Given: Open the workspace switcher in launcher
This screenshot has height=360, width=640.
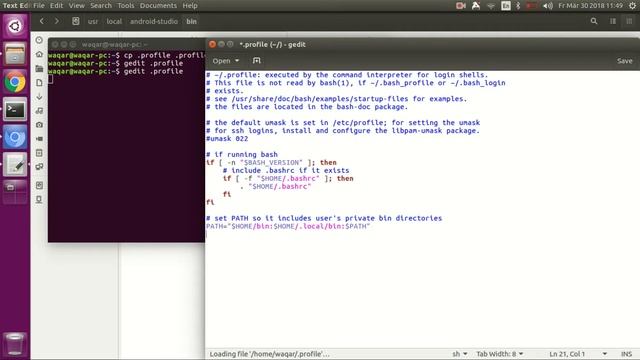Looking at the screenshot, I should (15, 192).
